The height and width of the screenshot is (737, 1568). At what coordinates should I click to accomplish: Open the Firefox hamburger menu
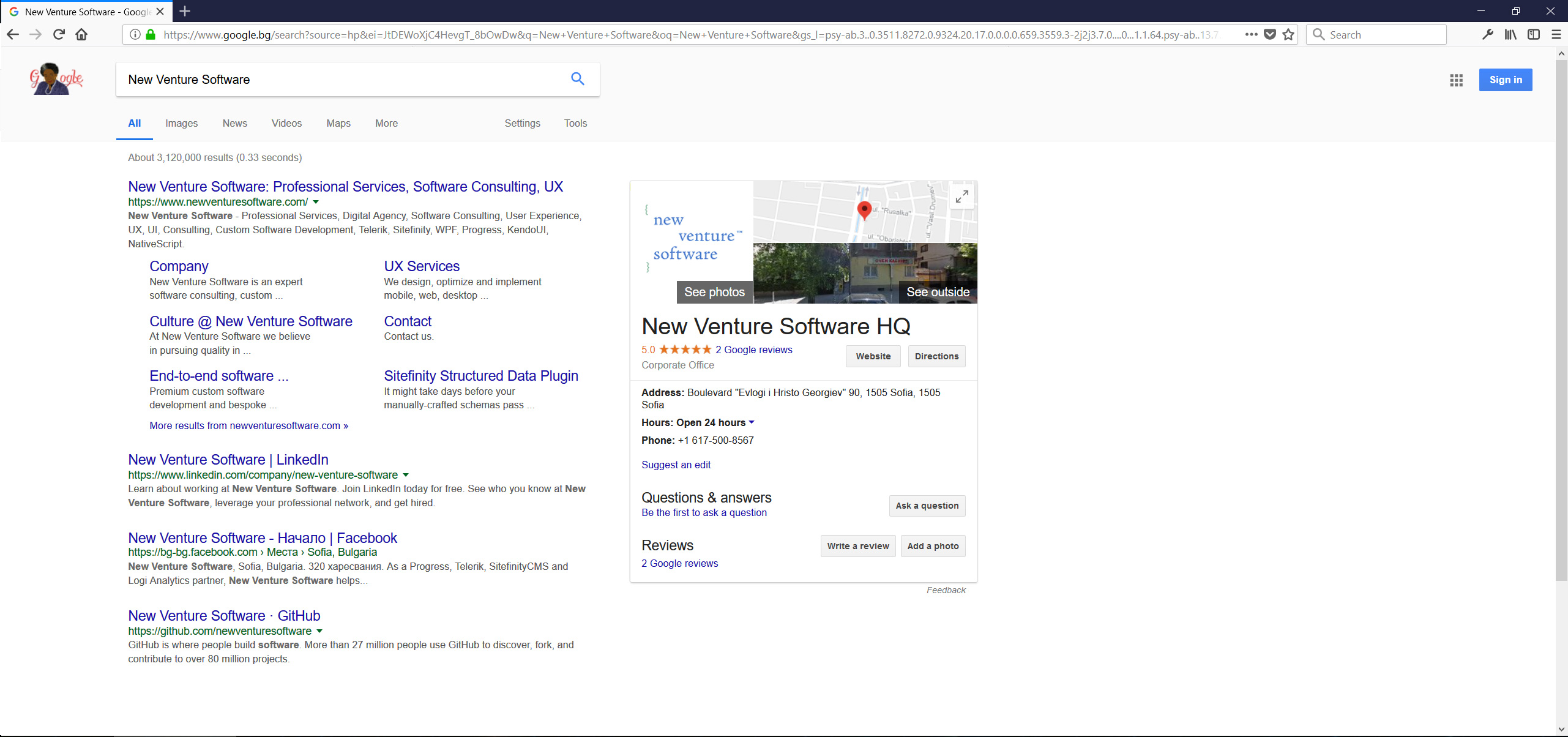click(1556, 35)
